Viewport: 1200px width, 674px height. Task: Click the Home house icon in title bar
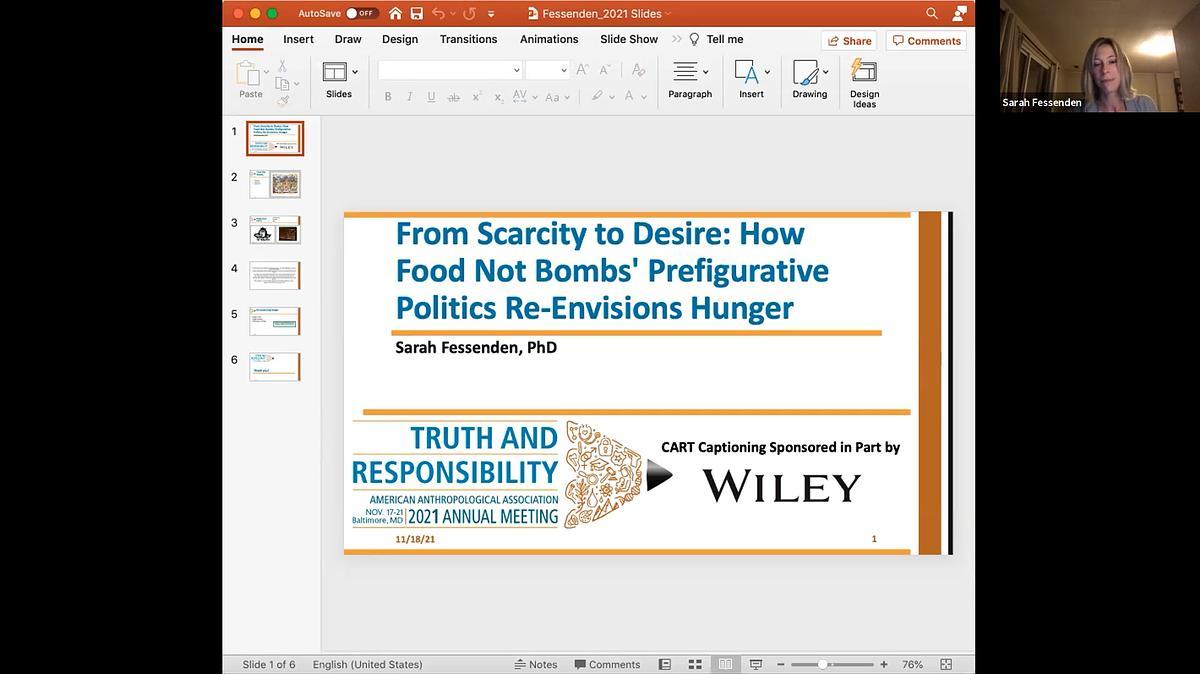pyautogui.click(x=396, y=14)
